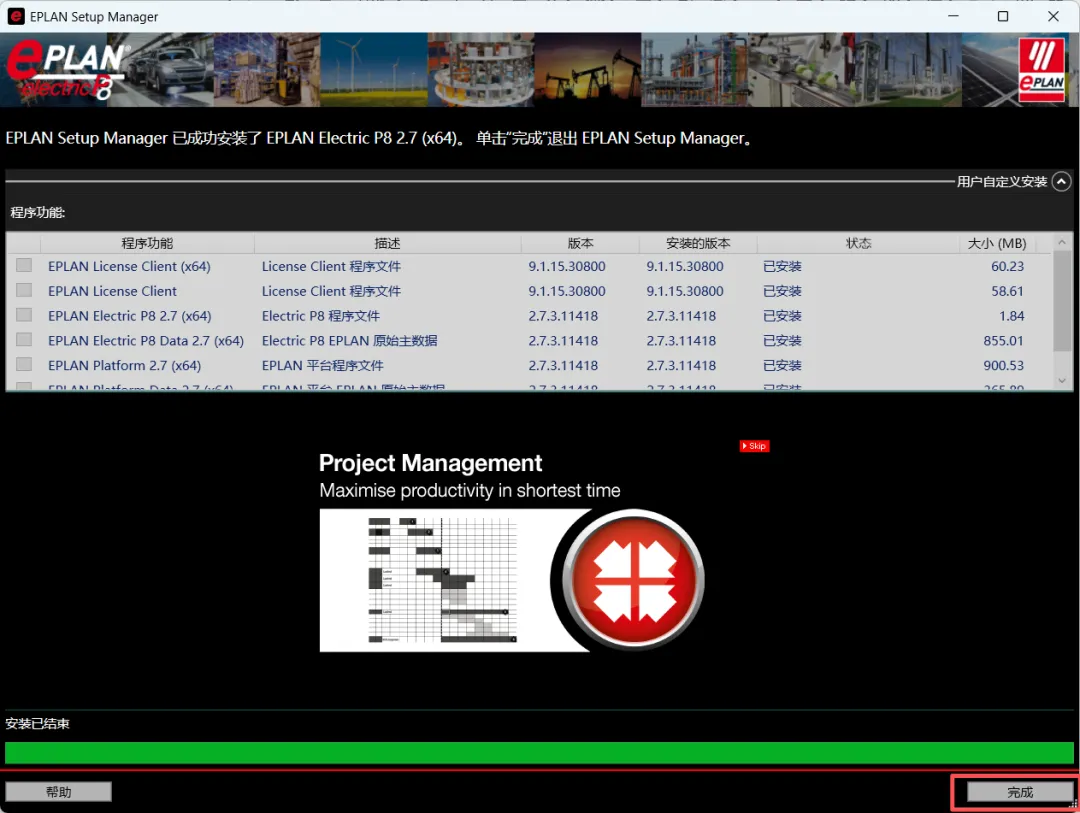Viewport: 1080px width, 813px height.
Task: Click the Electric P8 程序文件 description
Action: pyautogui.click(x=320, y=316)
